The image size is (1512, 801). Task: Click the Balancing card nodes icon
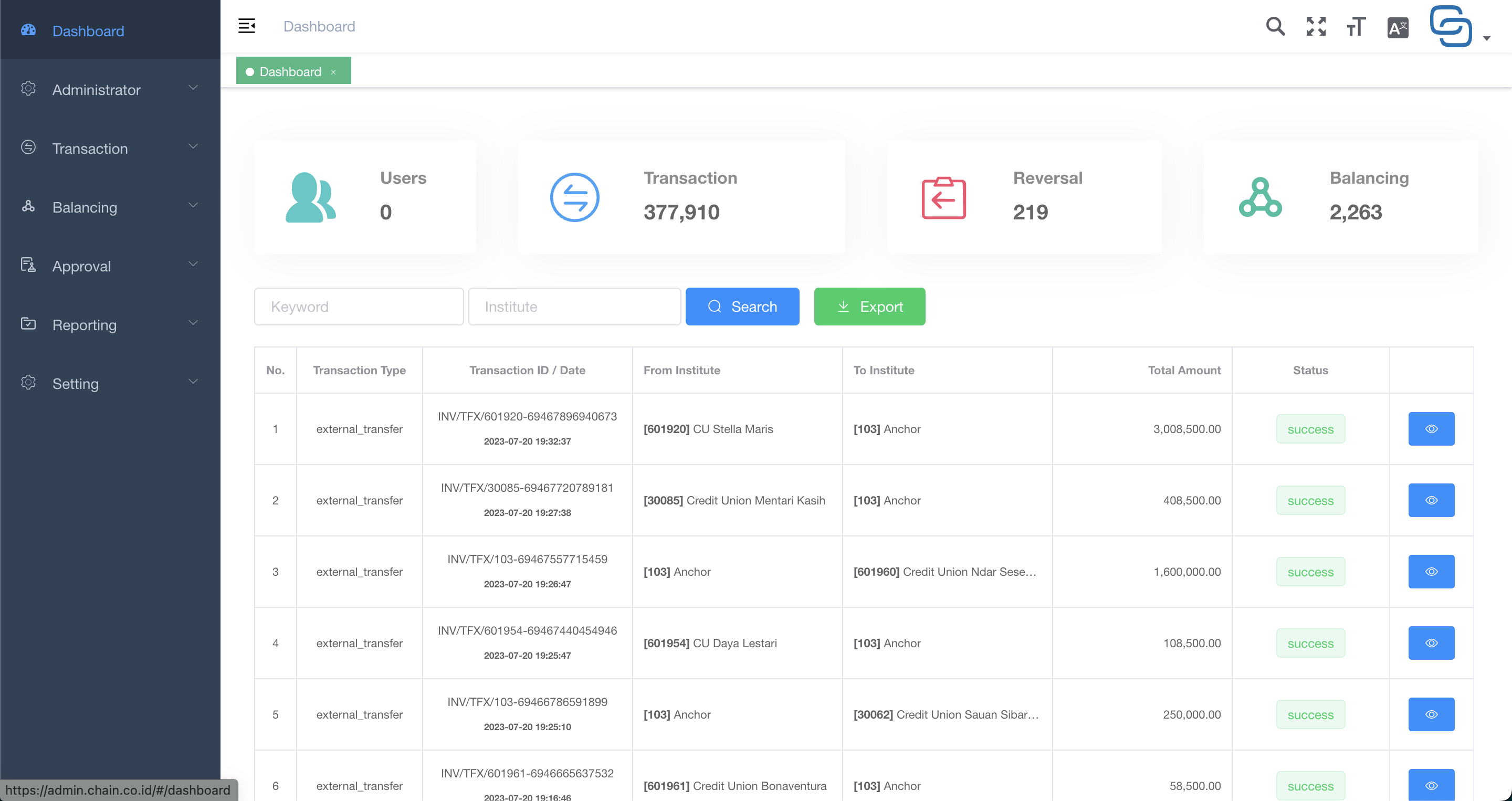tap(1260, 197)
